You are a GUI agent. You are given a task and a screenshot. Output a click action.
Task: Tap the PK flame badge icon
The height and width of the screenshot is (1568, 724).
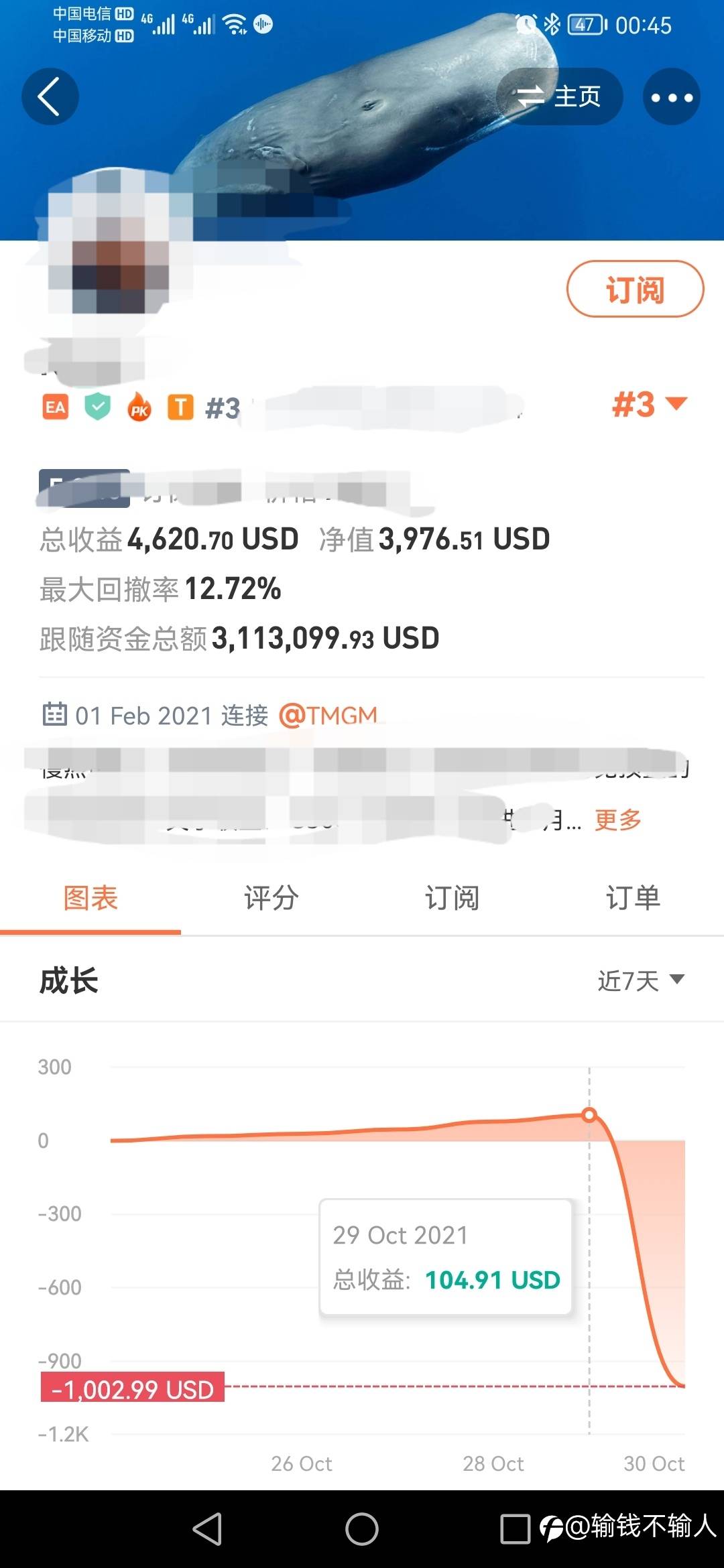pos(139,407)
